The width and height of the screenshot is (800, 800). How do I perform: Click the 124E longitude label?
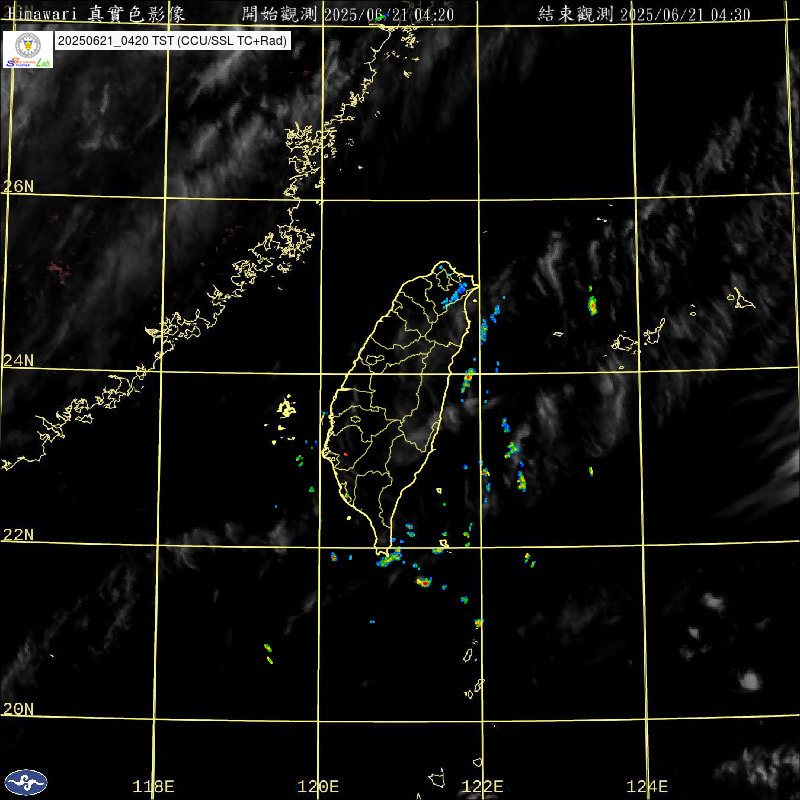(647, 786)
